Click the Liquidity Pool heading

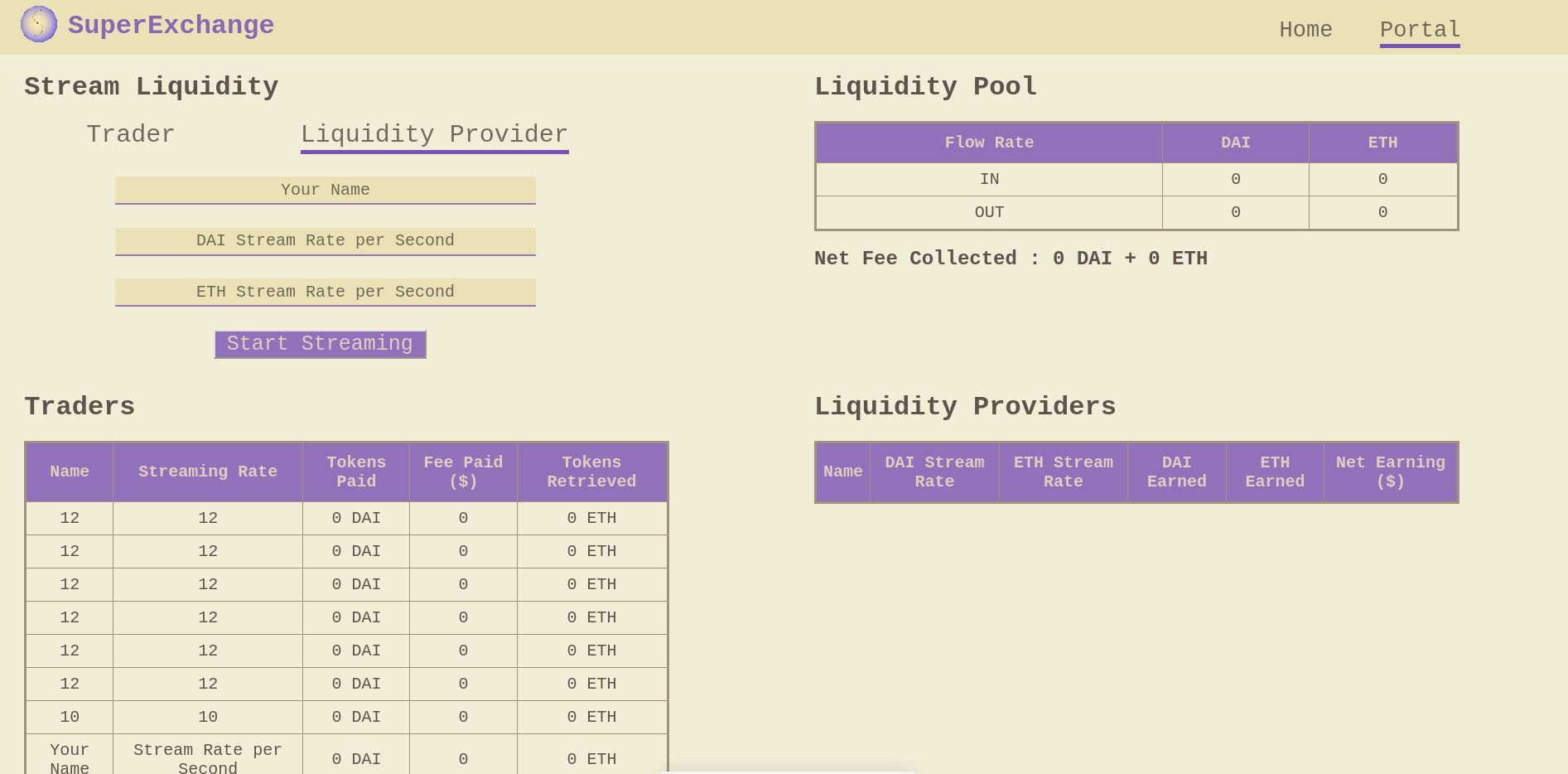(925, 86)
